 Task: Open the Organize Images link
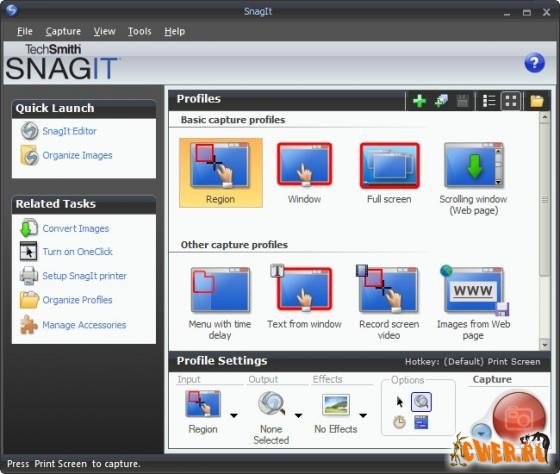pyautogui.click(x=77, y=155)
